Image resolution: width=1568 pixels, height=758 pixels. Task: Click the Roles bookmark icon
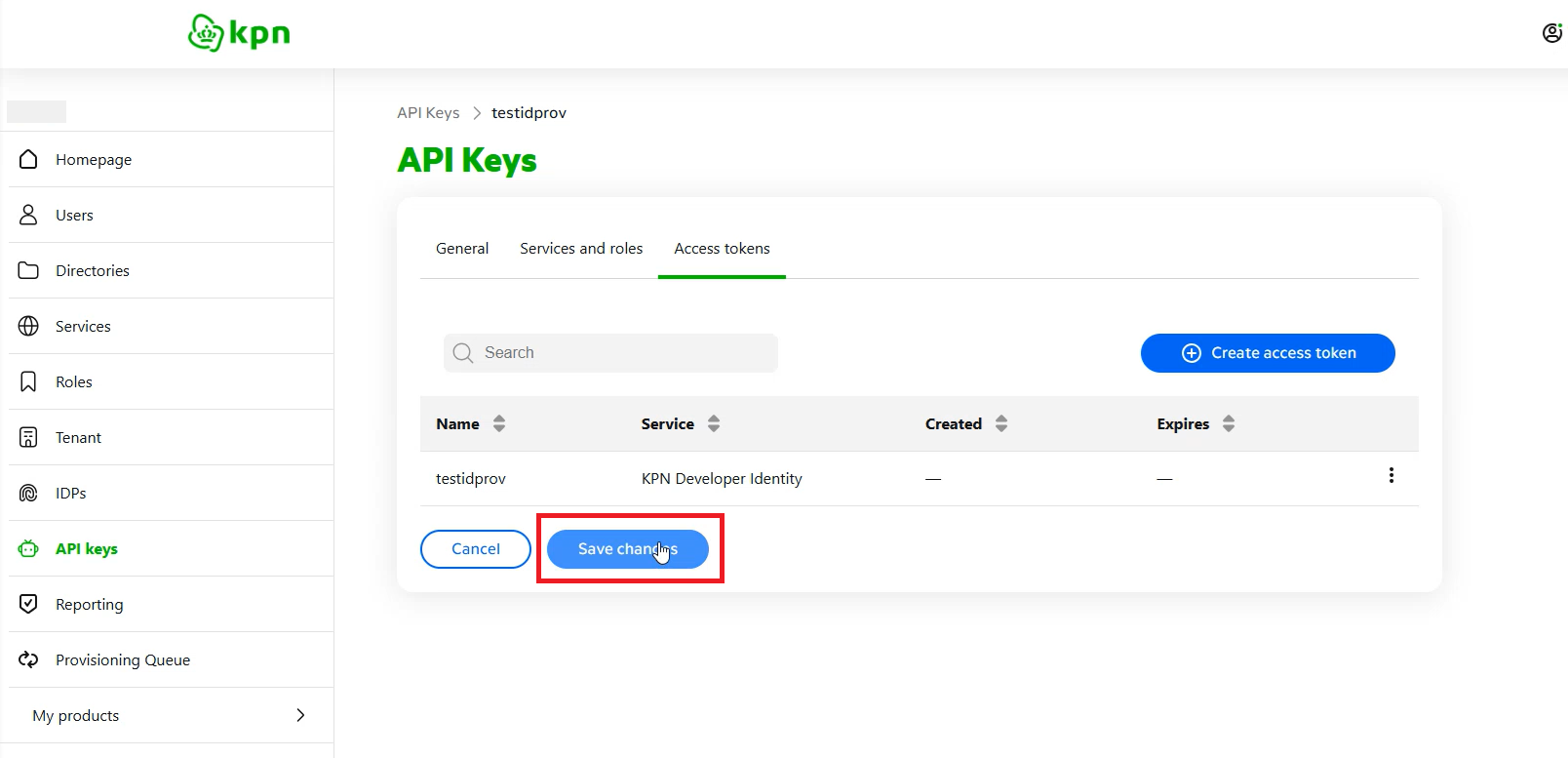click(28, 381)
